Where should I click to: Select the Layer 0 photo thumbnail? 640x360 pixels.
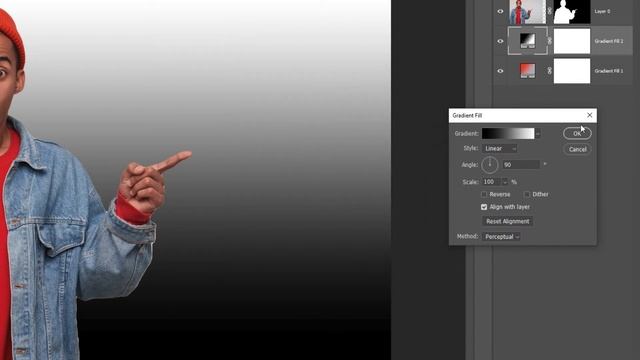527,11
